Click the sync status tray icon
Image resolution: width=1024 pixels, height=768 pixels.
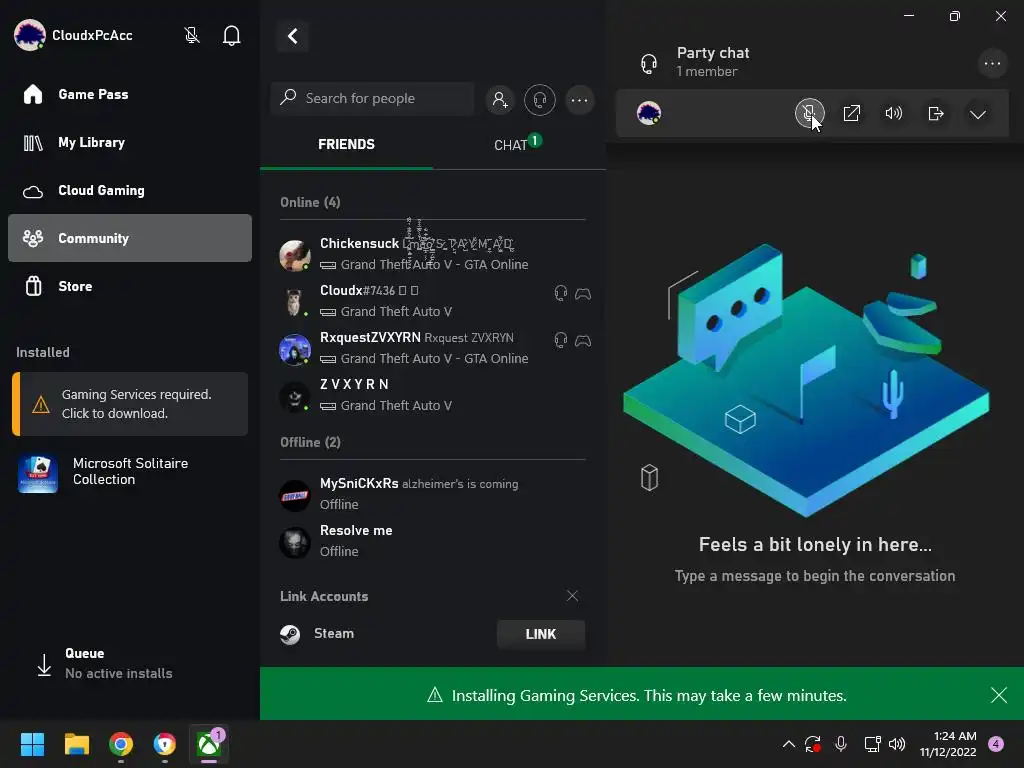812,744
